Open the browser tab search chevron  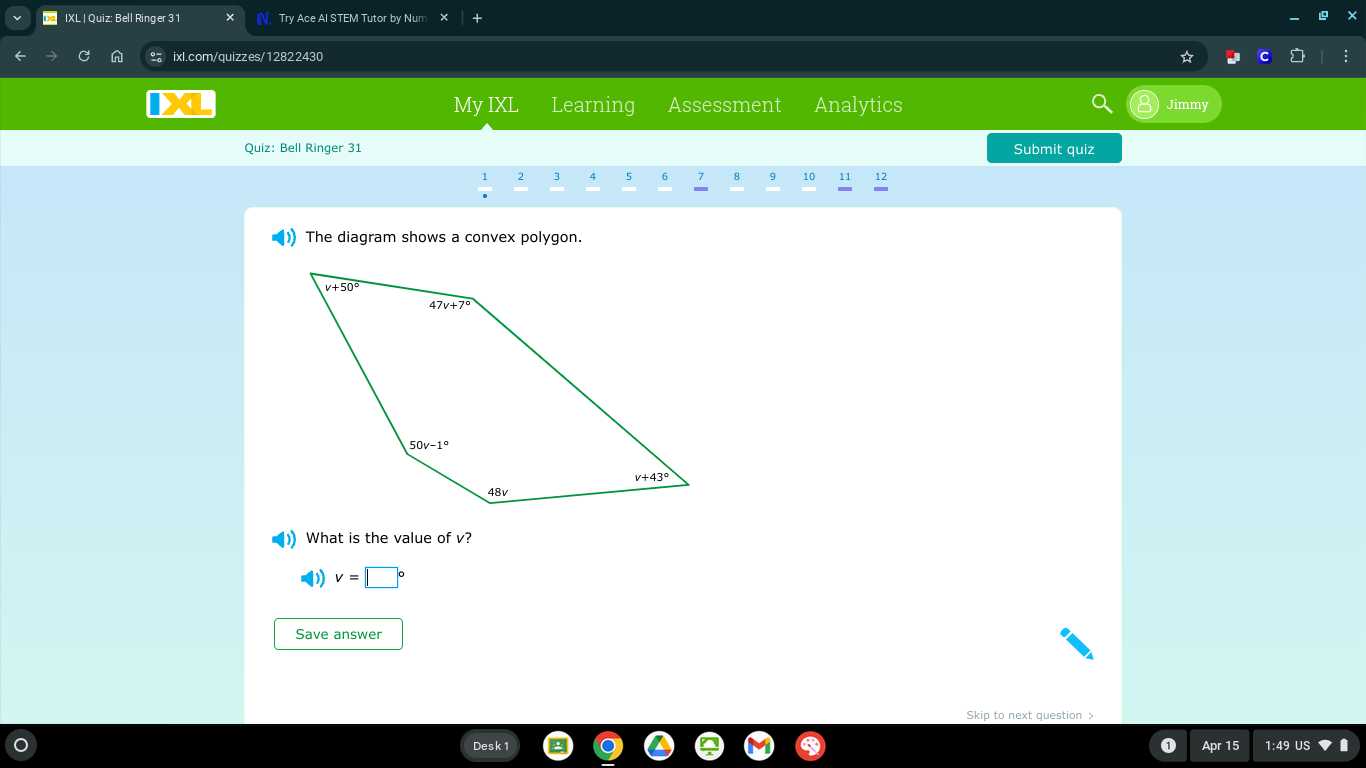16,17
